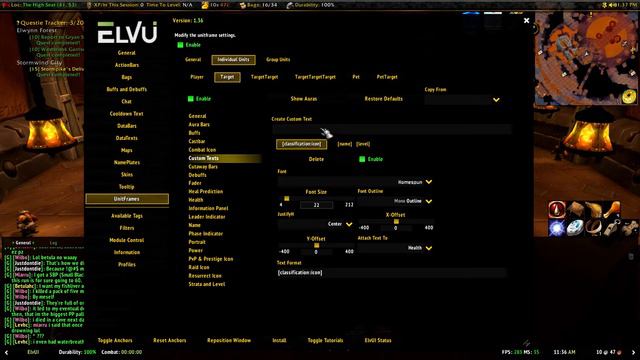This screenshot has width=640, height=360.
Task: Click the Durability anvil icon in top bar
Action: pos(289,5)
